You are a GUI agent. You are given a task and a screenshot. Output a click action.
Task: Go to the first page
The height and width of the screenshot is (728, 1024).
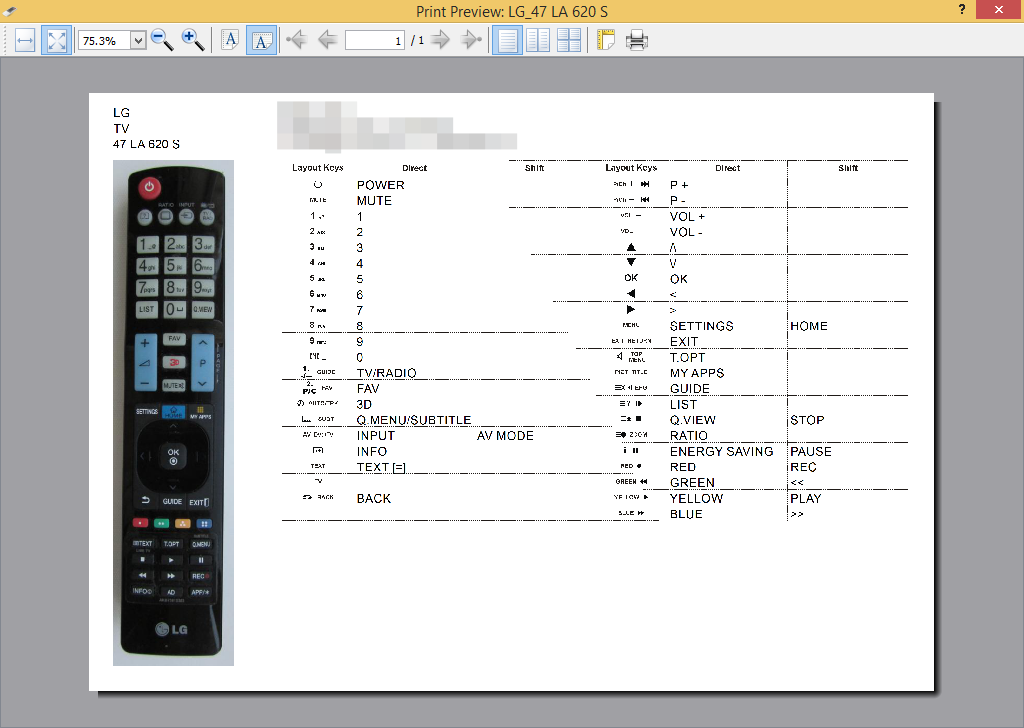tap(296, 40)
